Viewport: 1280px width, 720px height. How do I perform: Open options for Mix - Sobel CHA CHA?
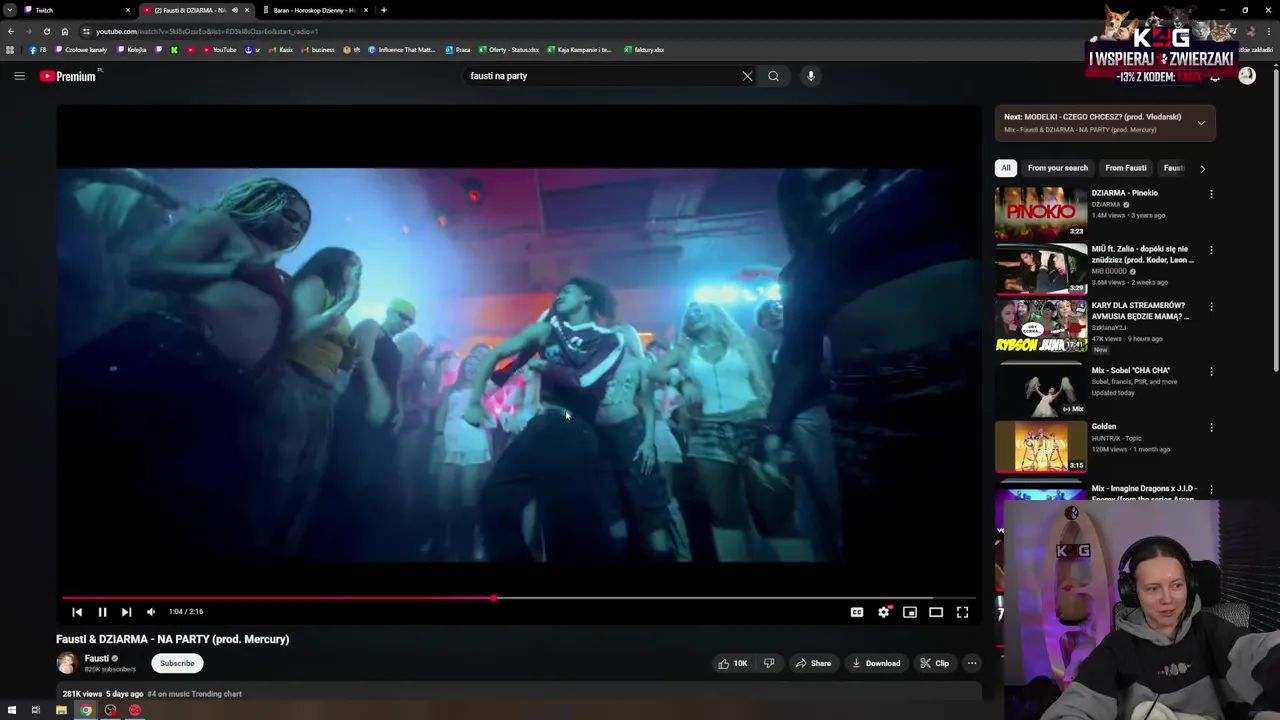(1211, 371)
